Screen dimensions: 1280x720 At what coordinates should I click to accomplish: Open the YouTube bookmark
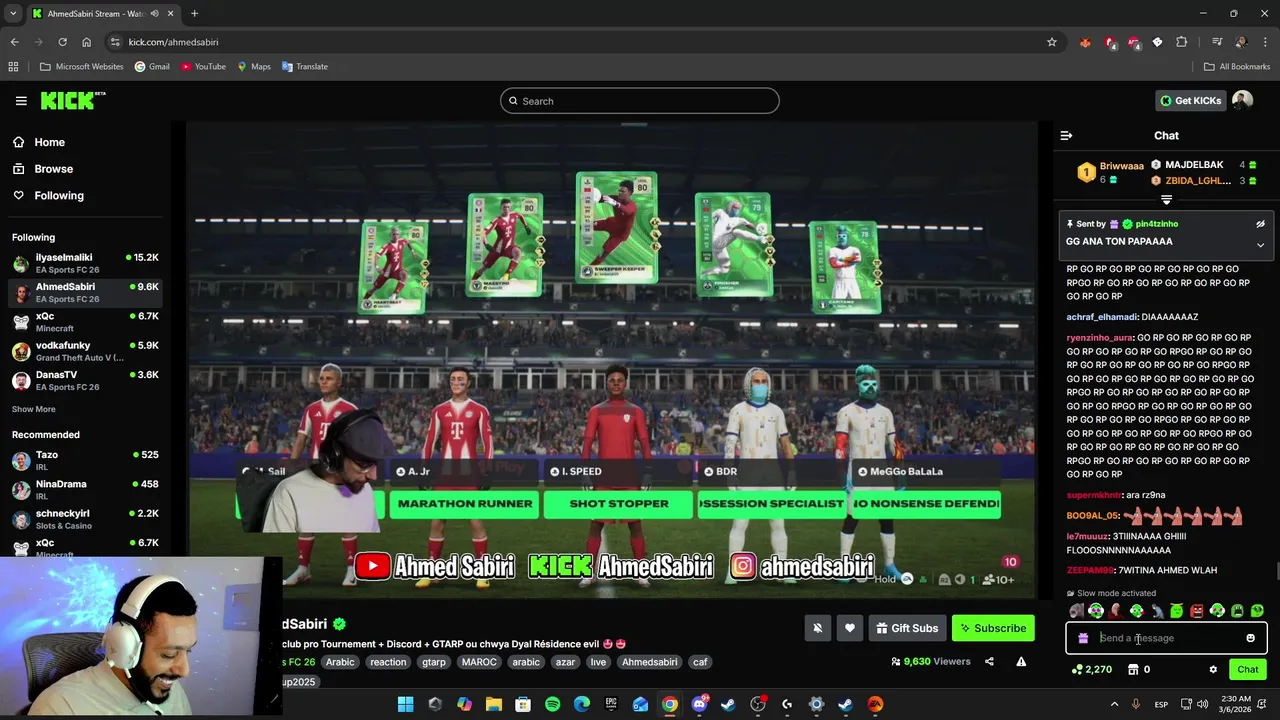click(x=203, y=67)
